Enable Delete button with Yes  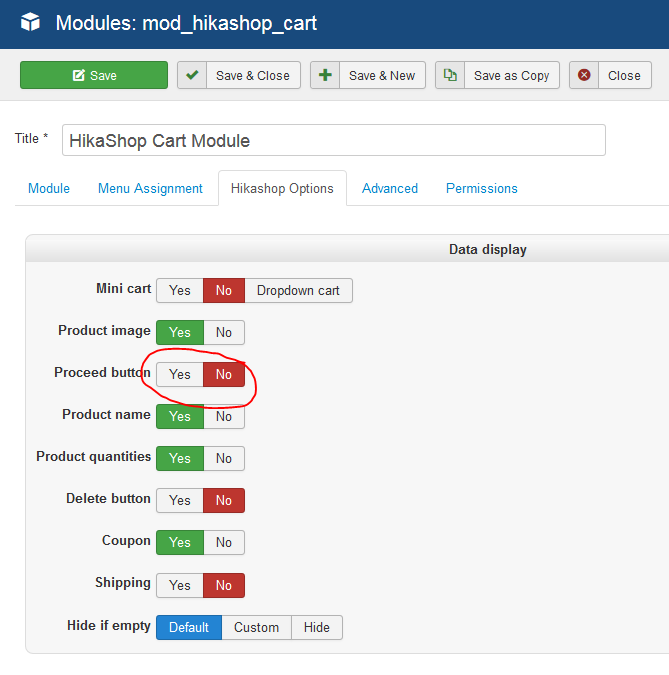pos(180,501)
